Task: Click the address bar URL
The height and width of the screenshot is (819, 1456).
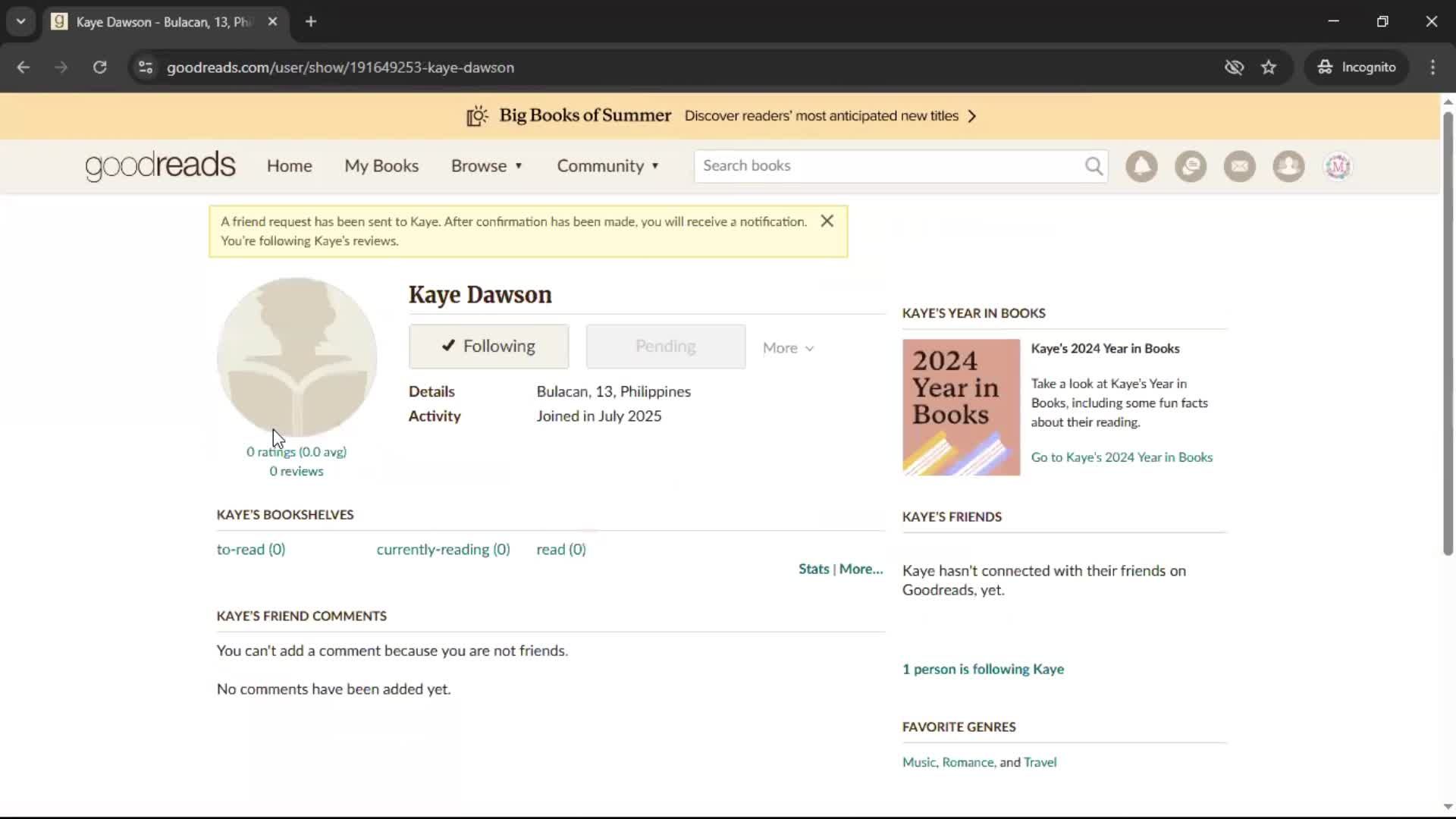Action: tap(340, 67)
